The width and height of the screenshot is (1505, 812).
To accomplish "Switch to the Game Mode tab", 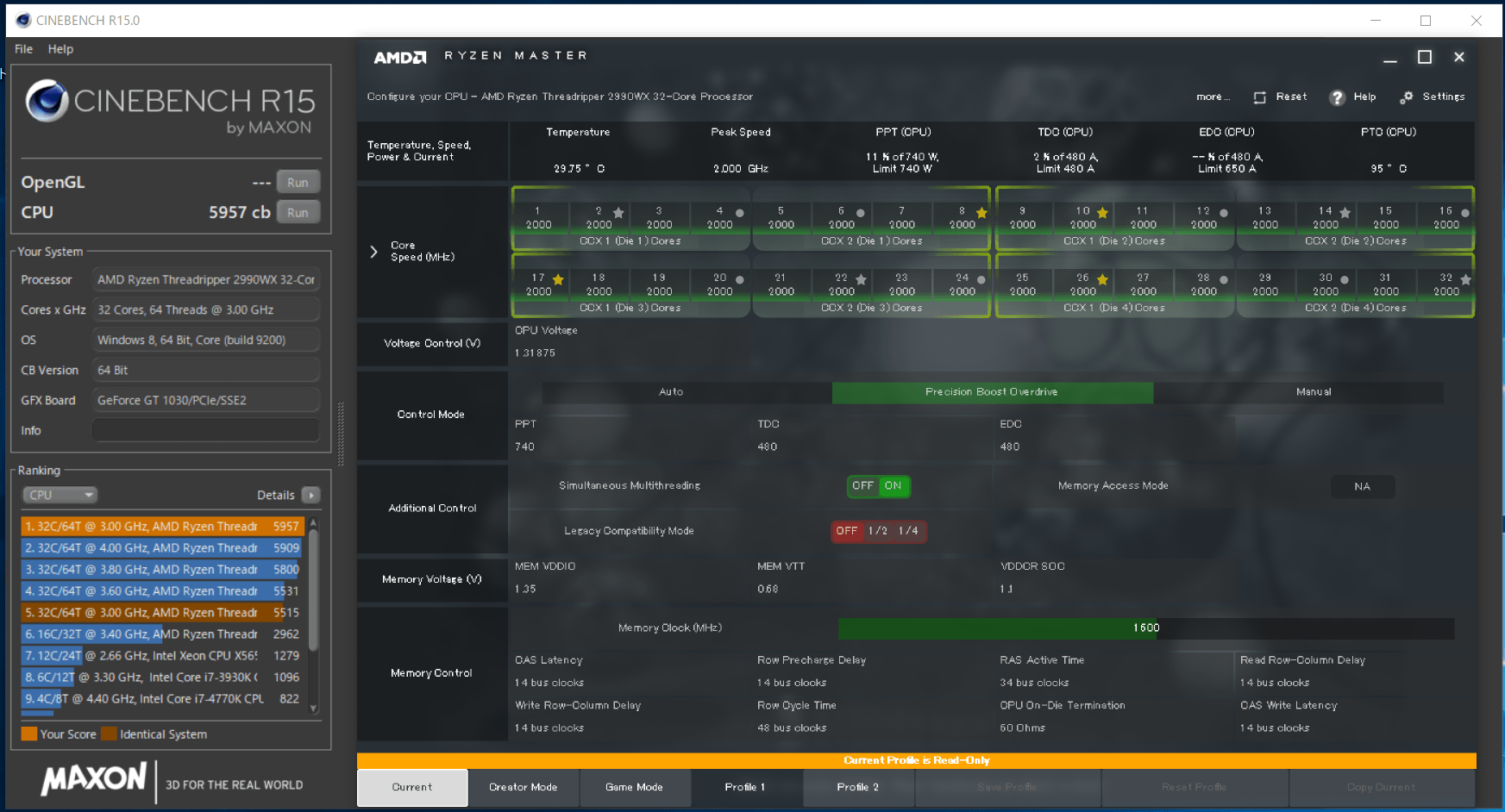I will click(x=635, y=787).
